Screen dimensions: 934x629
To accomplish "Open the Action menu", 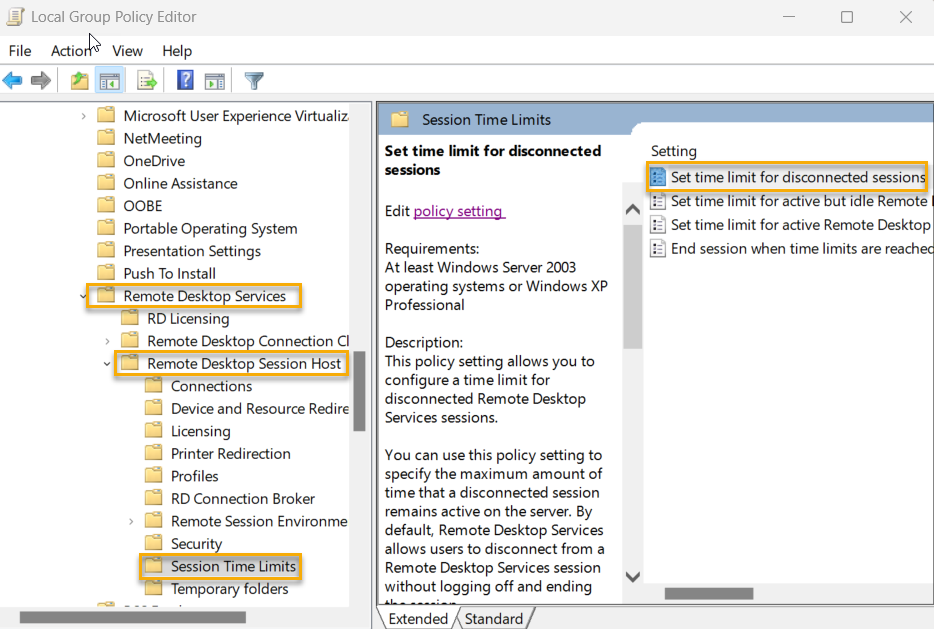I will tap(70, 51).
